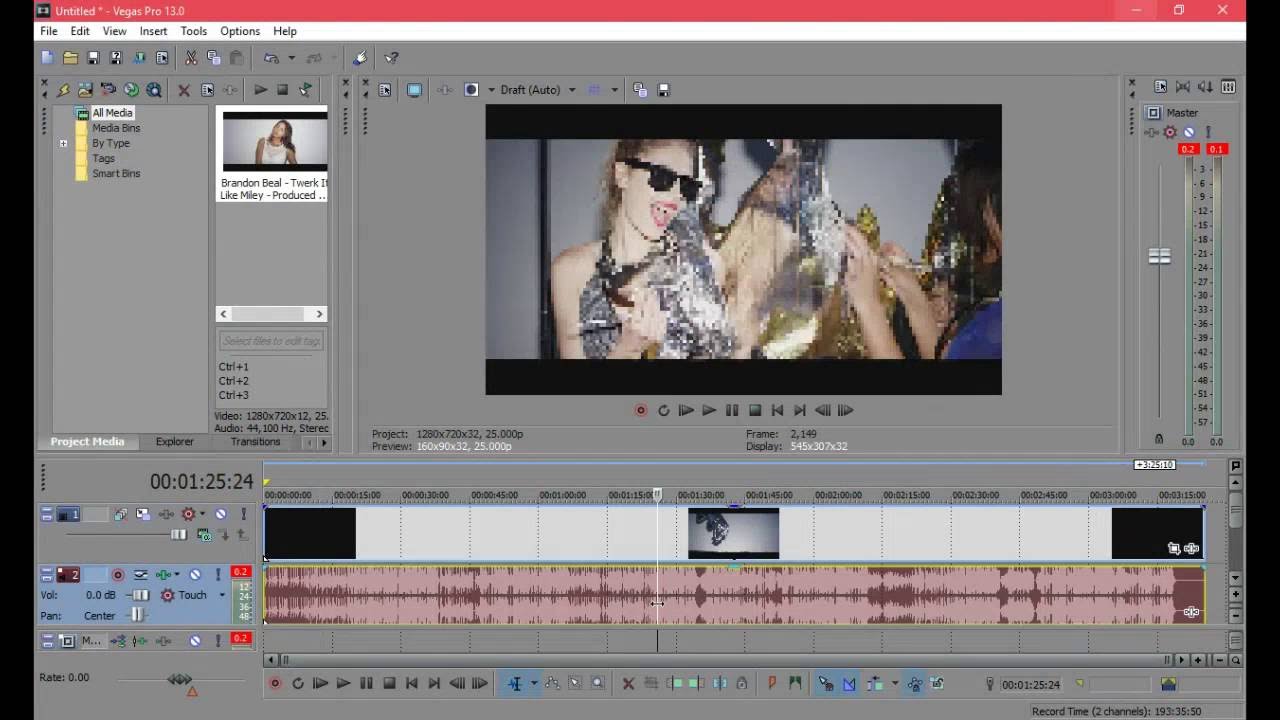The image size is (1280, 720).
Task: Select the Envelope edit tool in timeline toolbar
Action: click(552, 684)
